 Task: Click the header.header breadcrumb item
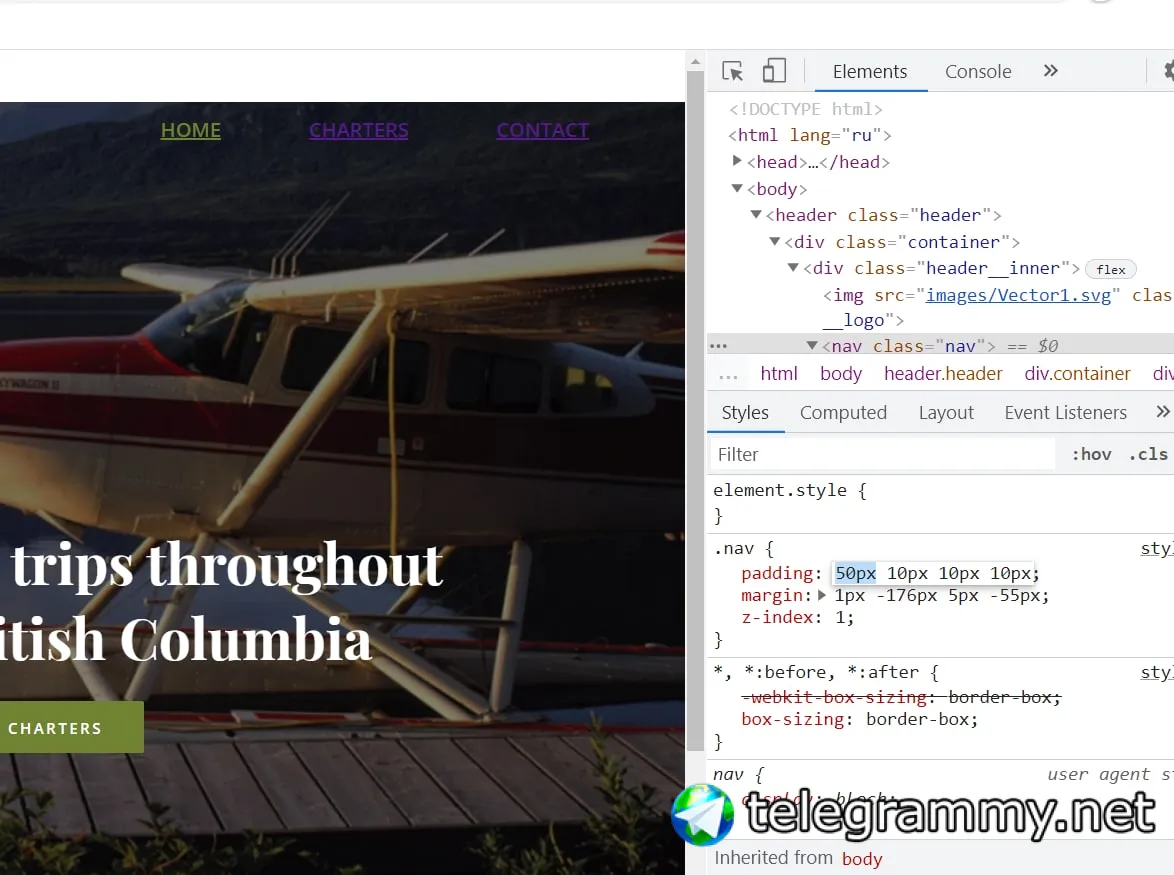click(x=943, y=374)
